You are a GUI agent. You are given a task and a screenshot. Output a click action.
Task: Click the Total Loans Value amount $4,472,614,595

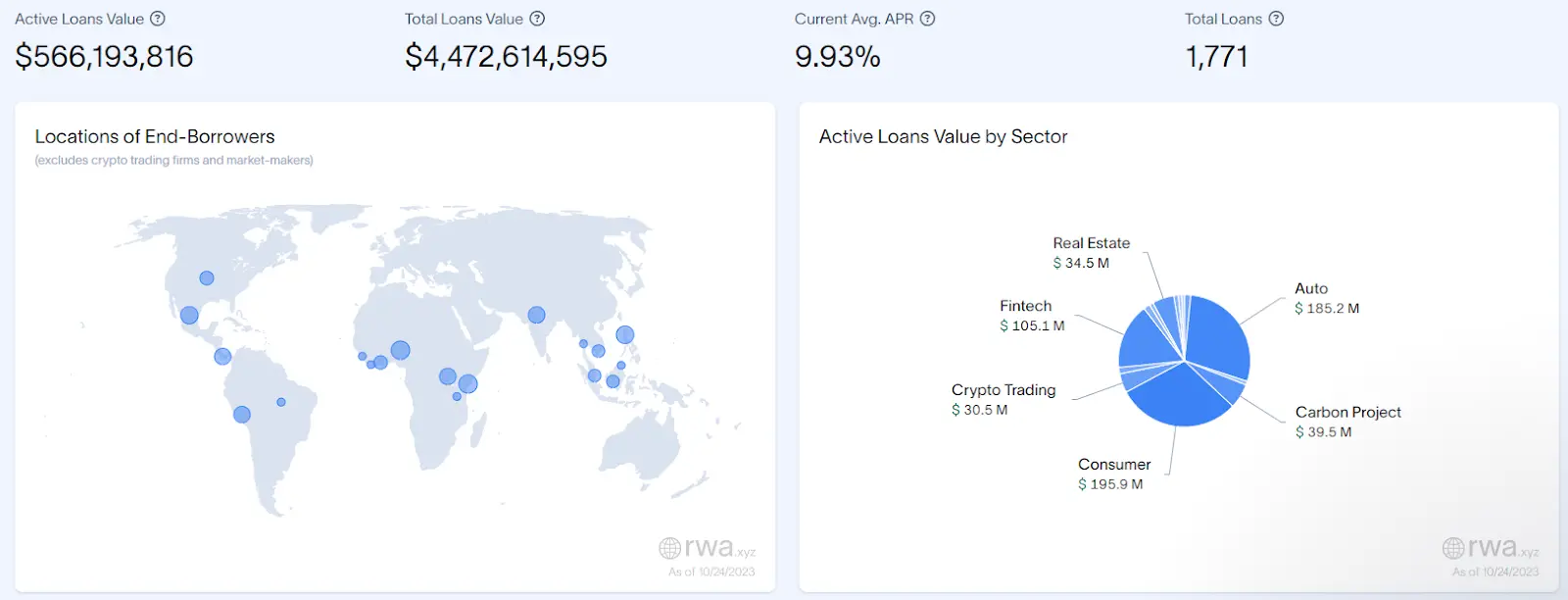(506, 57)
